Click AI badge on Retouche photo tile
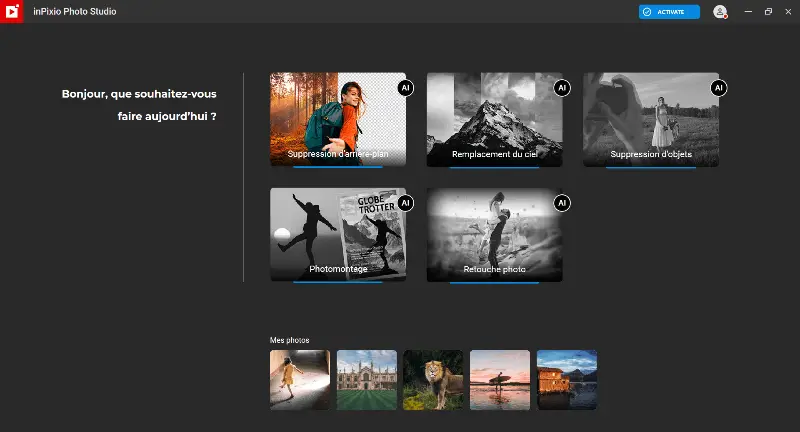Viewport: 800px width, 432px height. [562, 203]
